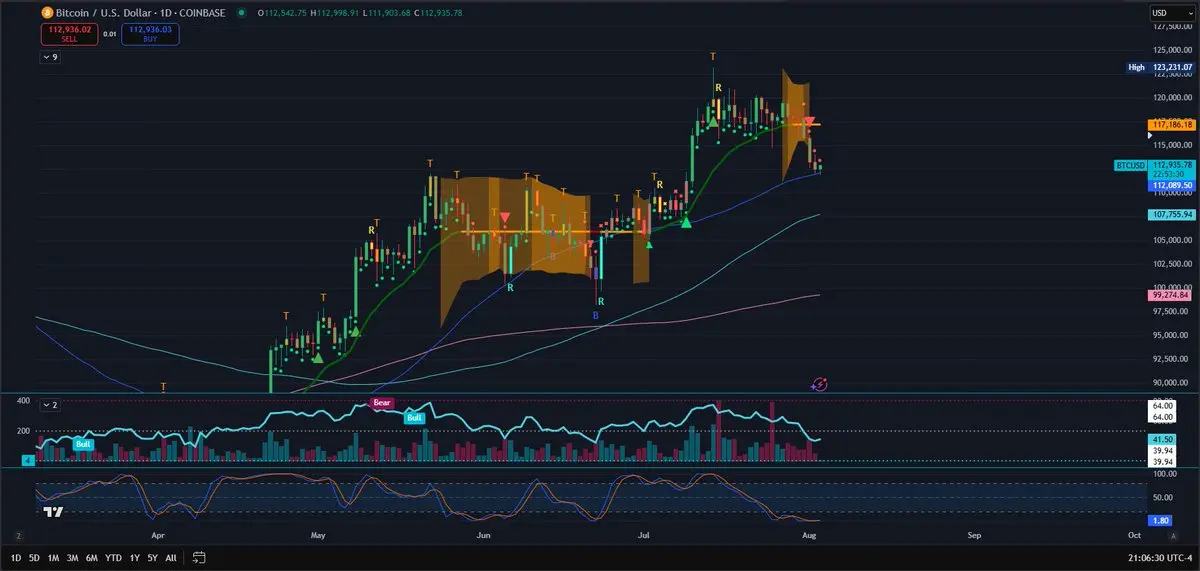Screen dimensions: 1200x571
Task: Click the white arrow marker left of price axis
Action: [1149, 134]
